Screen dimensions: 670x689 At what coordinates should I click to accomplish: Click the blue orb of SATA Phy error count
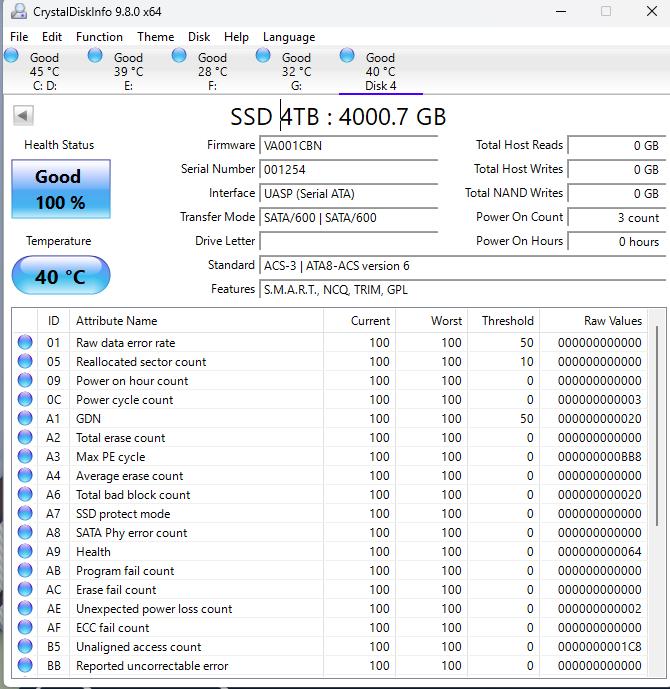(x=25, y=532)
